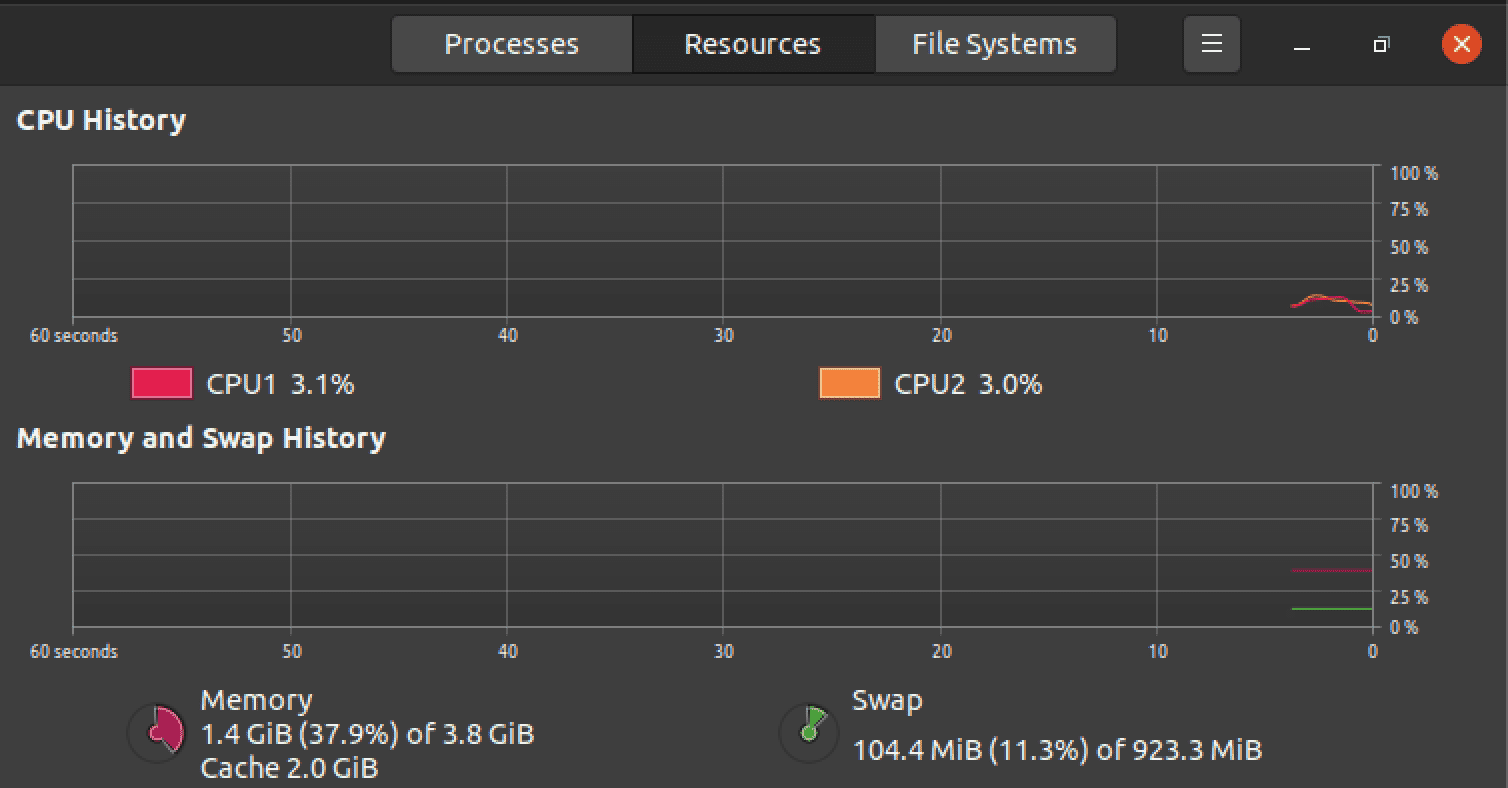Viewport: 1508px width, 788px height.
Task: Click the Swap label text
Action: click(x=887, y=700)
